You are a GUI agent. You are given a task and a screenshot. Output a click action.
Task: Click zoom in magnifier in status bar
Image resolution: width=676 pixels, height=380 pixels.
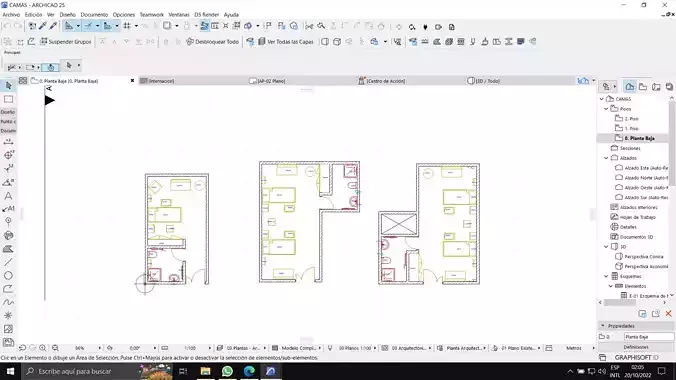(43, 348)
